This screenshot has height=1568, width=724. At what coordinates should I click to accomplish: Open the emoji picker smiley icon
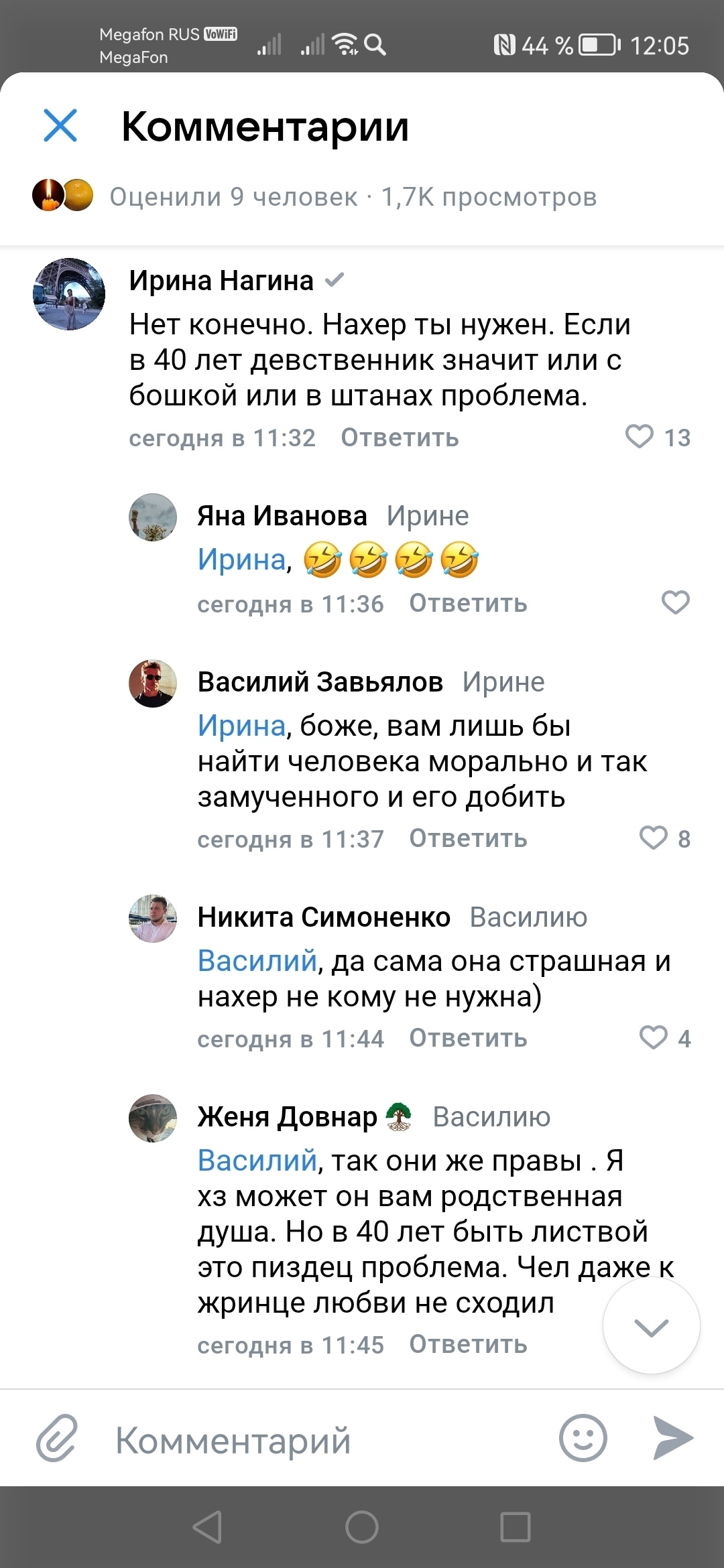coord(583,1438)
